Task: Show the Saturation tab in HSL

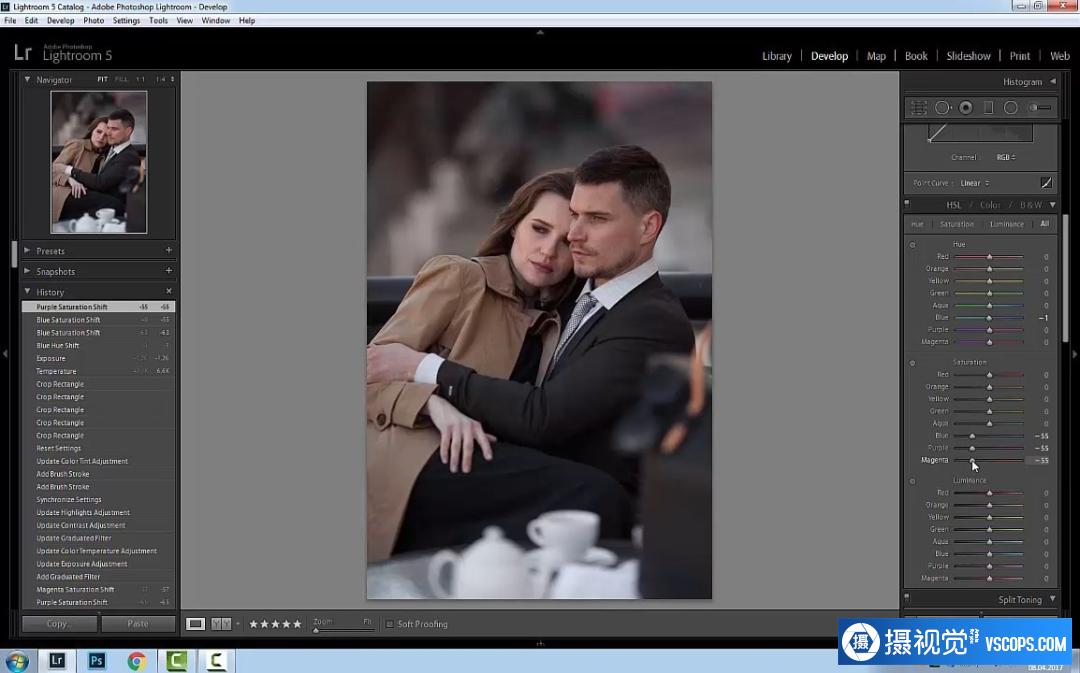Action: click(x=957, y=224)
